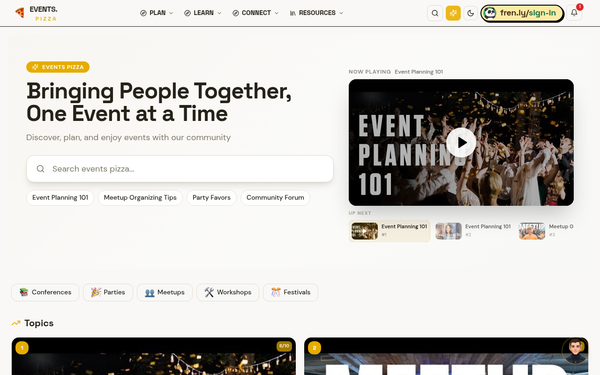This screenshot has height=375, width=600.
Task: Click the 8/10 badge on first topic card
Action: (284, 346)
